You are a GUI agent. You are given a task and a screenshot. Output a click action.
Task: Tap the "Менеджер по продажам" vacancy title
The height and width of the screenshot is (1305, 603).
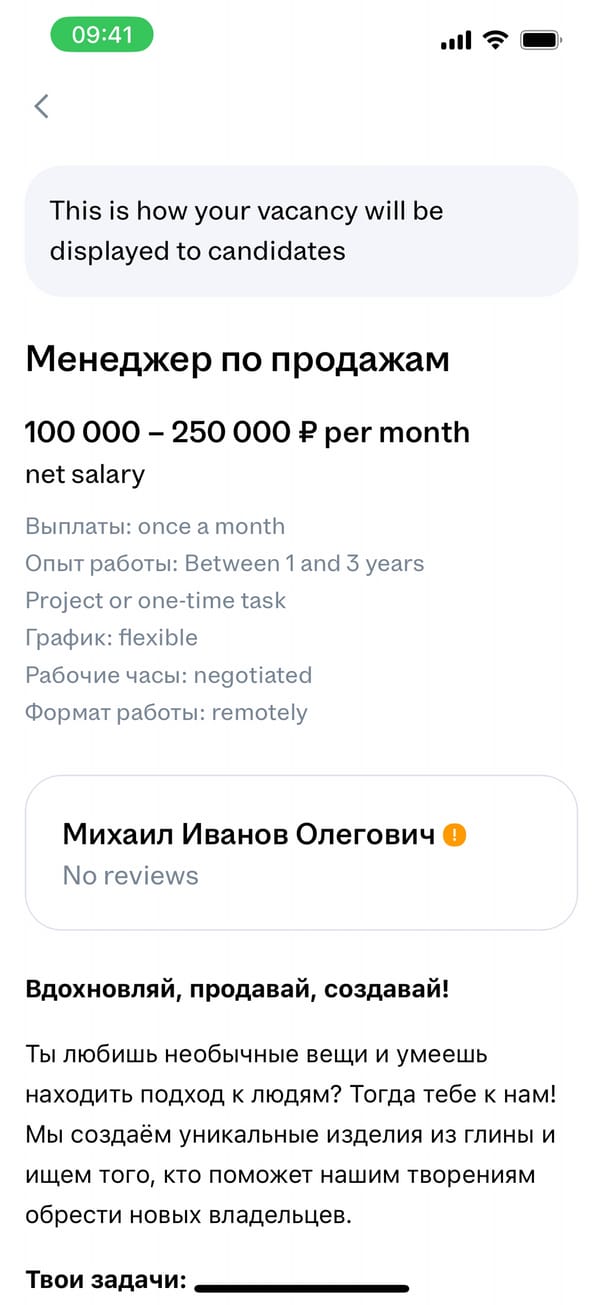point(237,359)
